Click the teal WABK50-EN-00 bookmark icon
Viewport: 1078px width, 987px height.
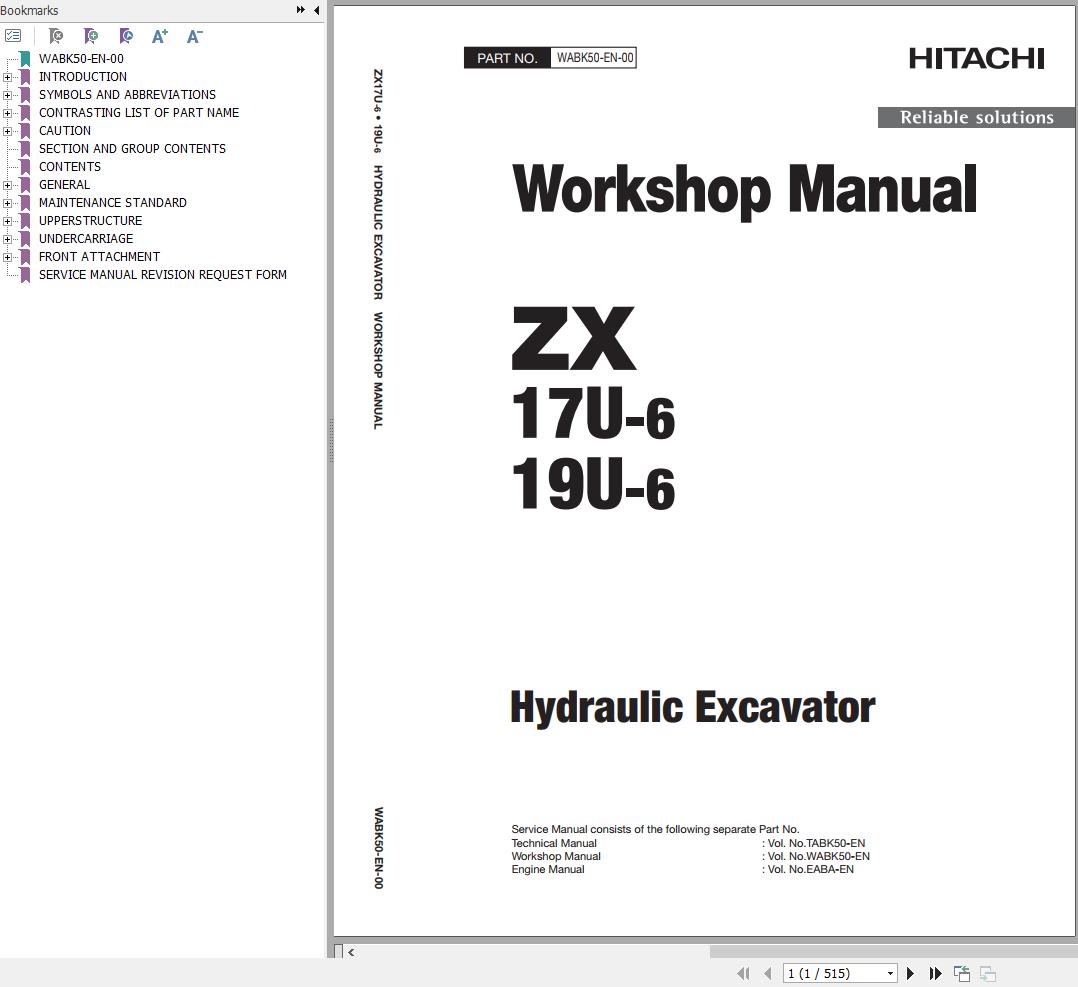(25, 59)
